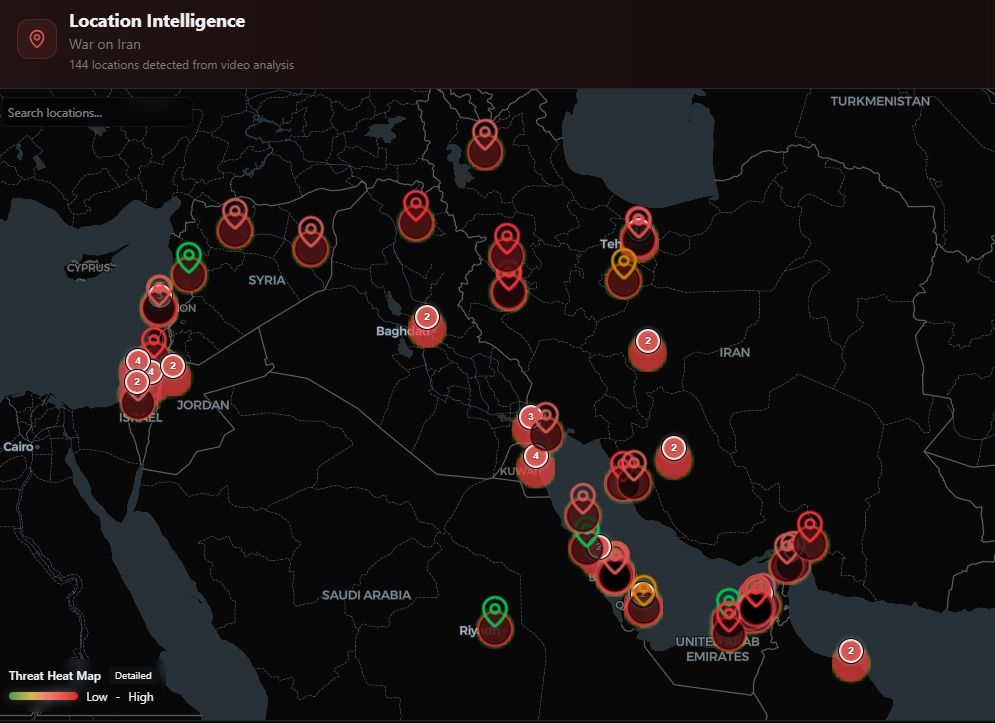Click the Search locations input field
995x723 pixels.
tap(95, 112)
